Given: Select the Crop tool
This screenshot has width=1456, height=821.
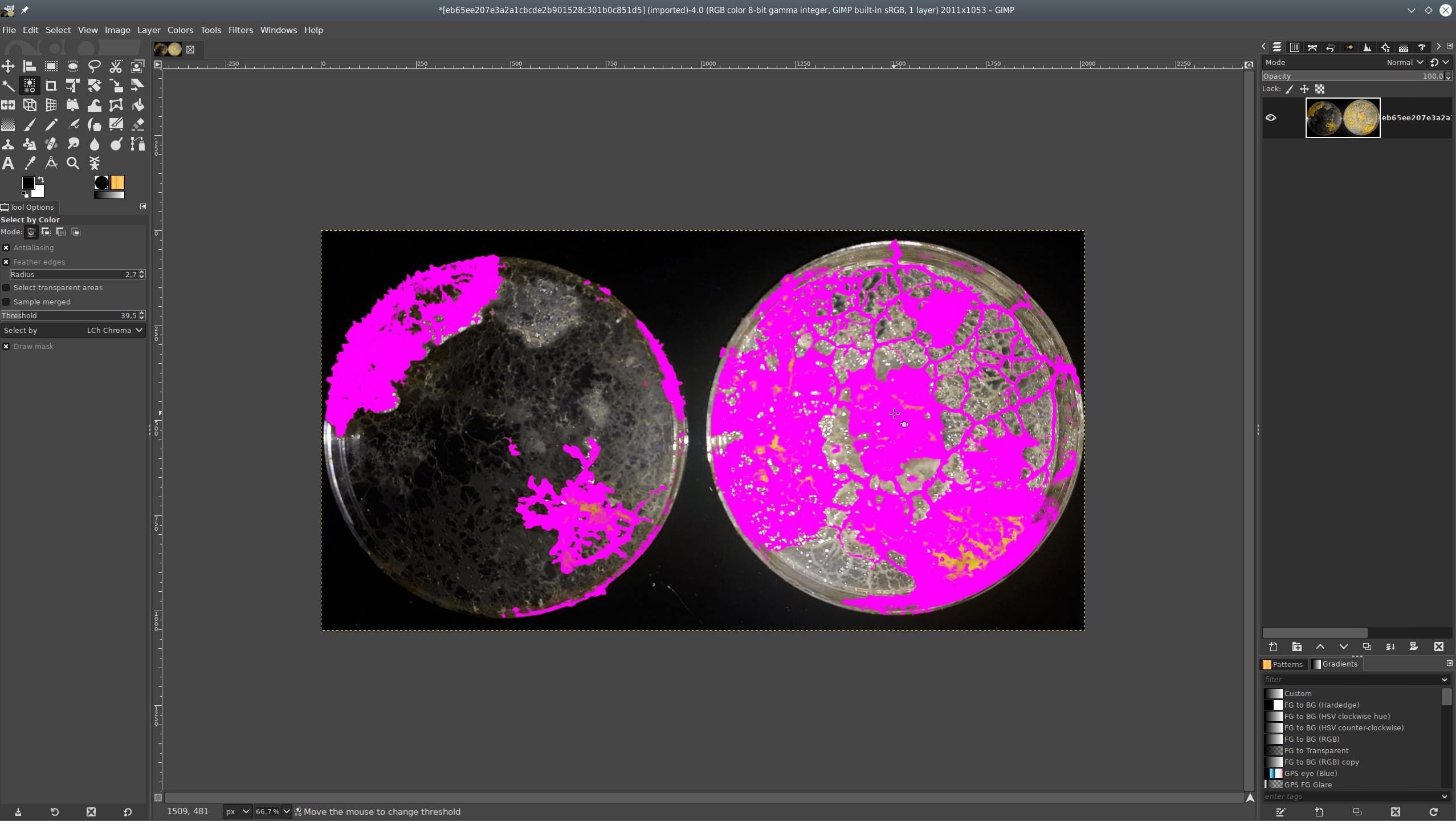Looking at the screenshot, I should pos(51,86).
